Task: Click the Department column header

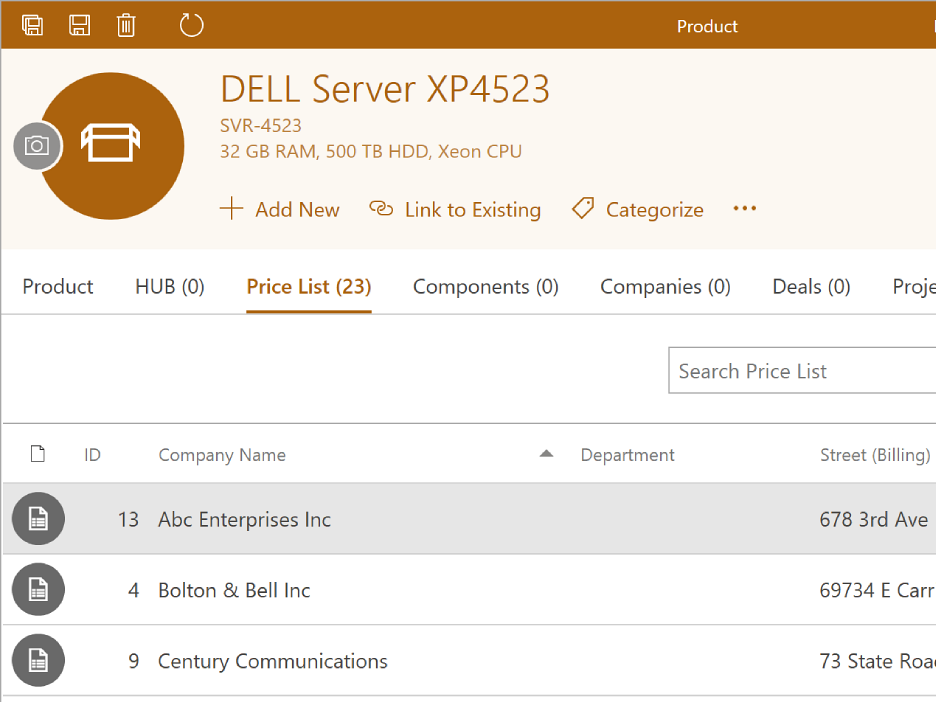Action: (x=627, y=455)
